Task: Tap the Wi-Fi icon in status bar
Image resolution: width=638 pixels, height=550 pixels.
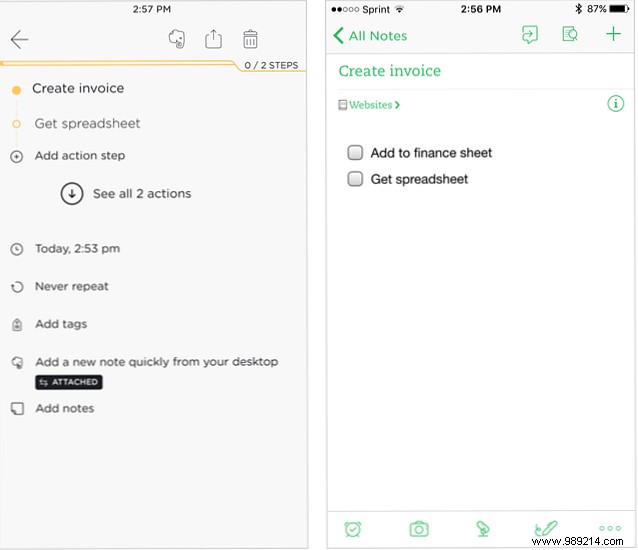Action: [400, 9]
